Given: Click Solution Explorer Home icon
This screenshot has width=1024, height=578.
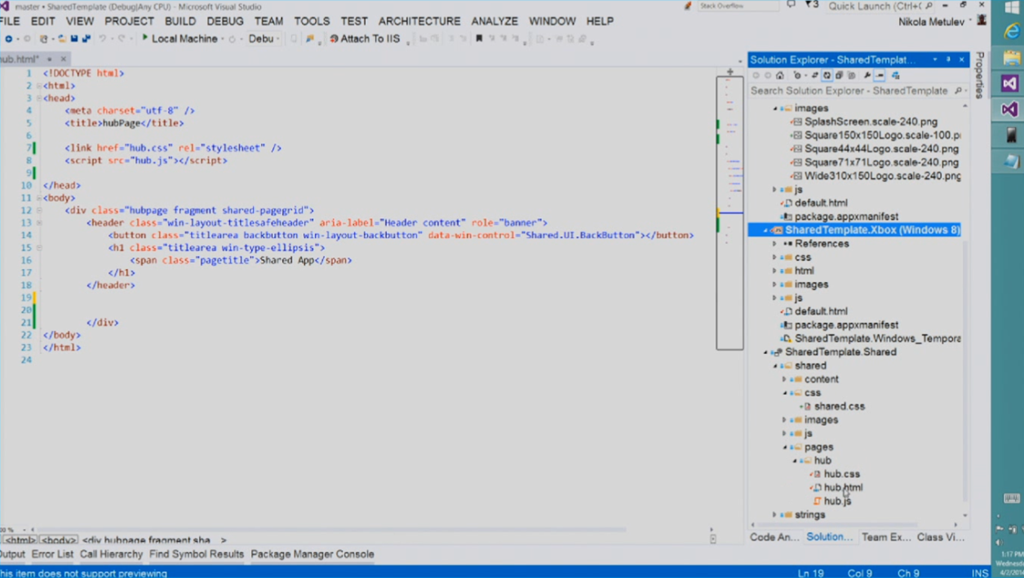Looking at the screenshot, I should [780, 76].
